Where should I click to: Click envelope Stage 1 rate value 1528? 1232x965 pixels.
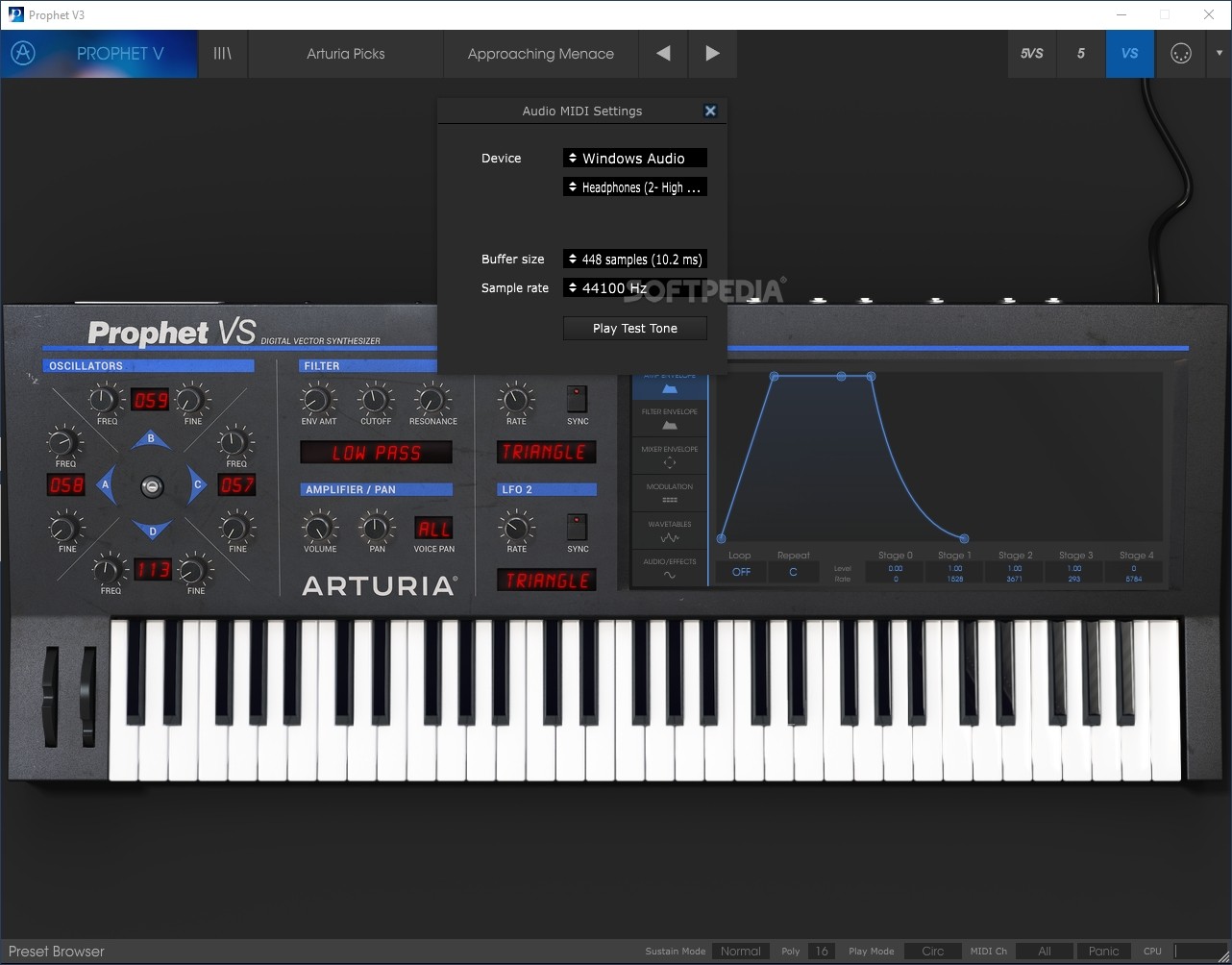[x=955, y=580]
